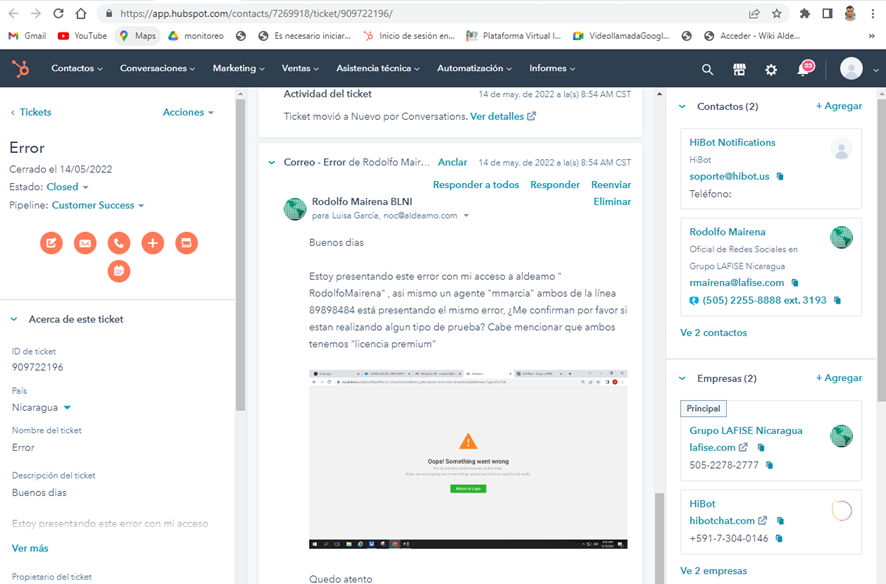Open the HubSpot search magnifier
The width and height of the screenshot is (886, 584).
pyautogui.click(x=707, y=69)
